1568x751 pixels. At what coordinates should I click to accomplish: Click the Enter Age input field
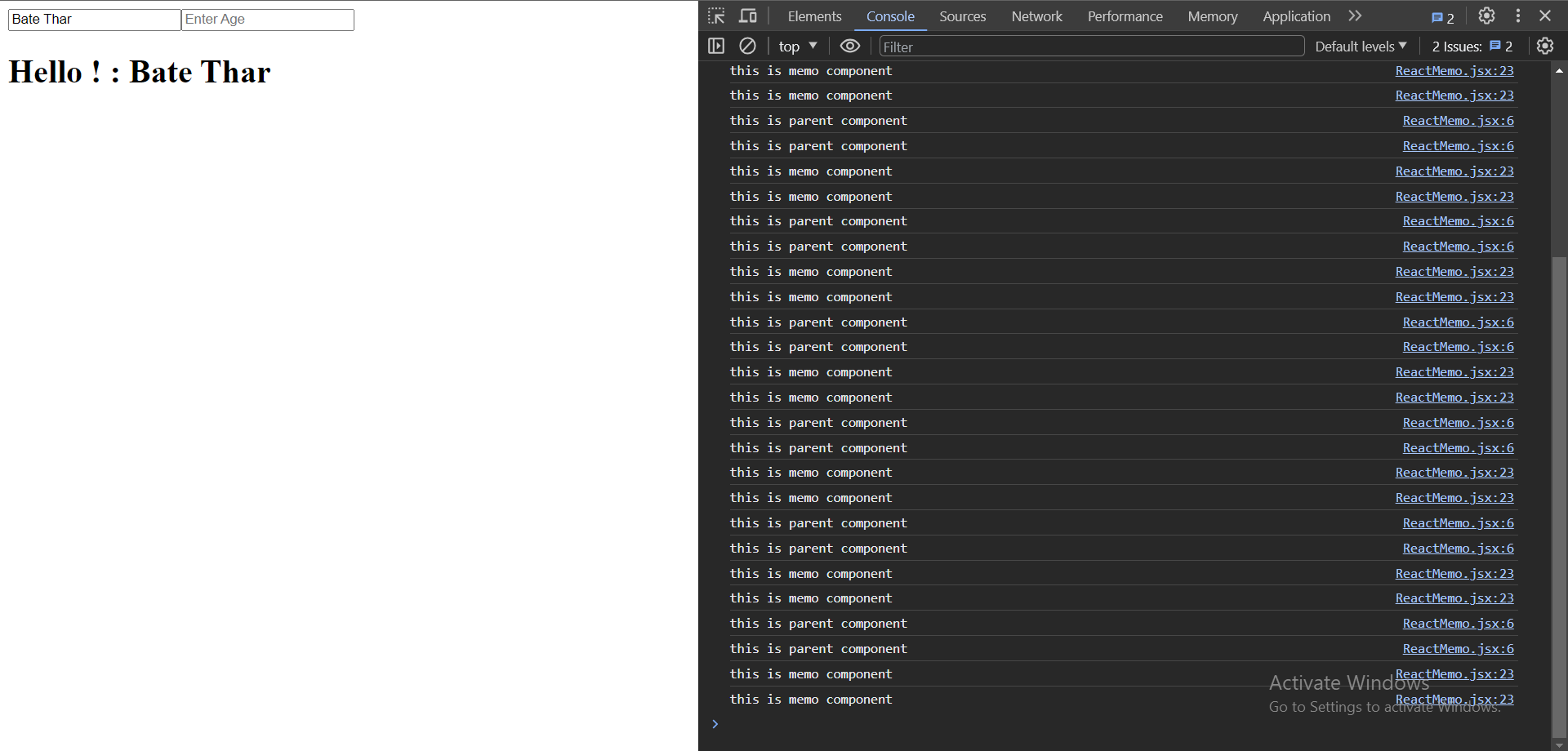click(x=268, y=20)
